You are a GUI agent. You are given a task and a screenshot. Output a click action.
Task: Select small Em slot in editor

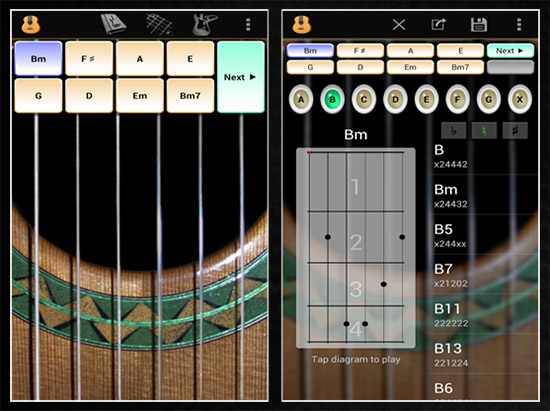click(x=410, y=67)
